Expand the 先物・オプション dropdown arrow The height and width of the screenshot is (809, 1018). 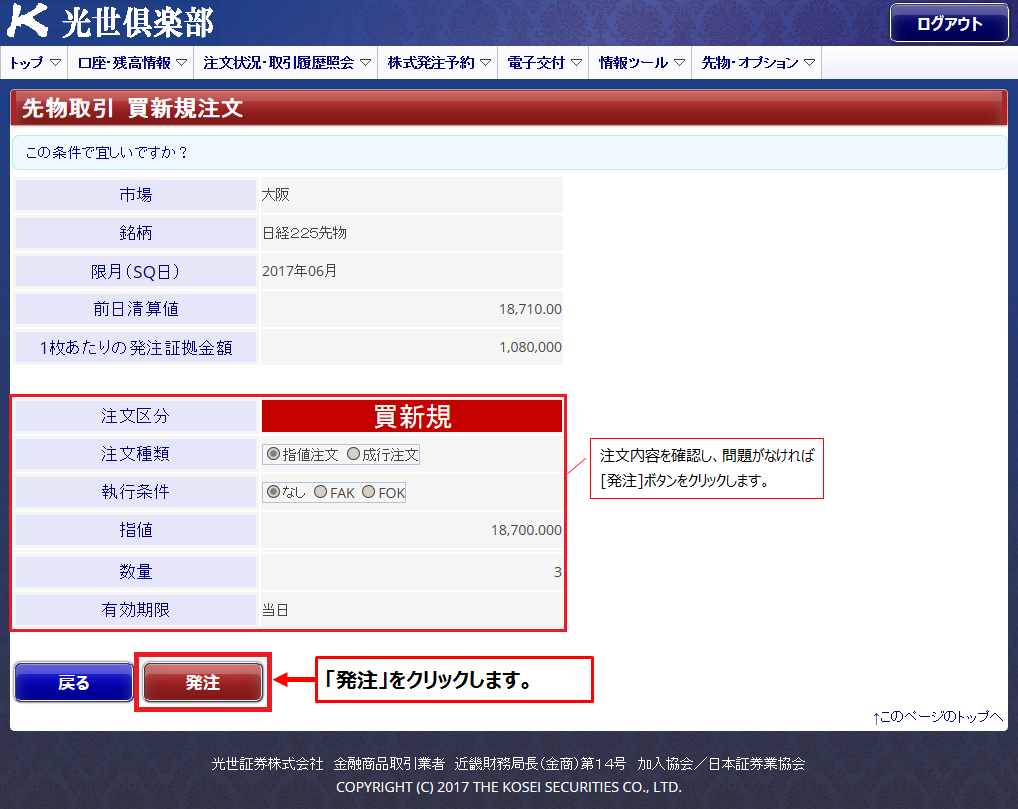[x=810, y=62]
